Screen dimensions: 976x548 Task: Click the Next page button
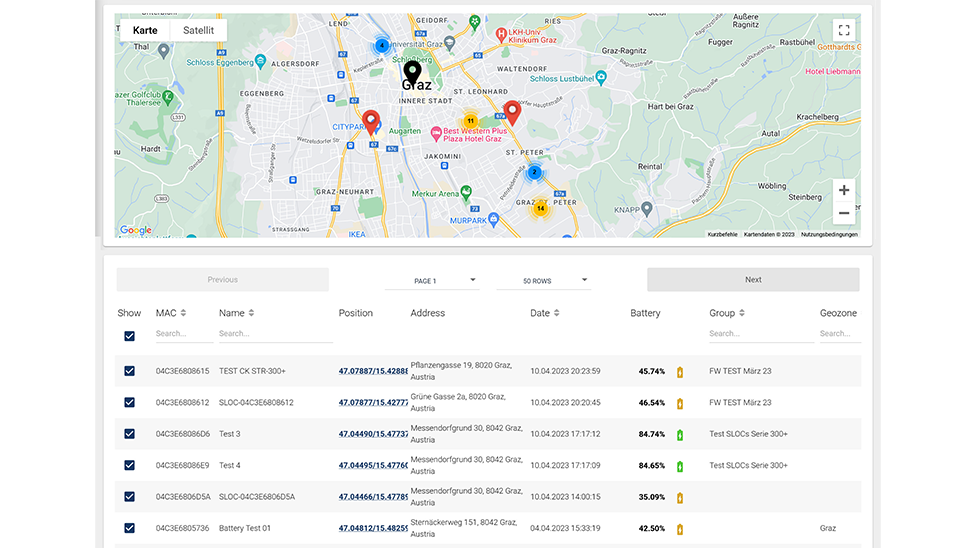coord(752,280)
